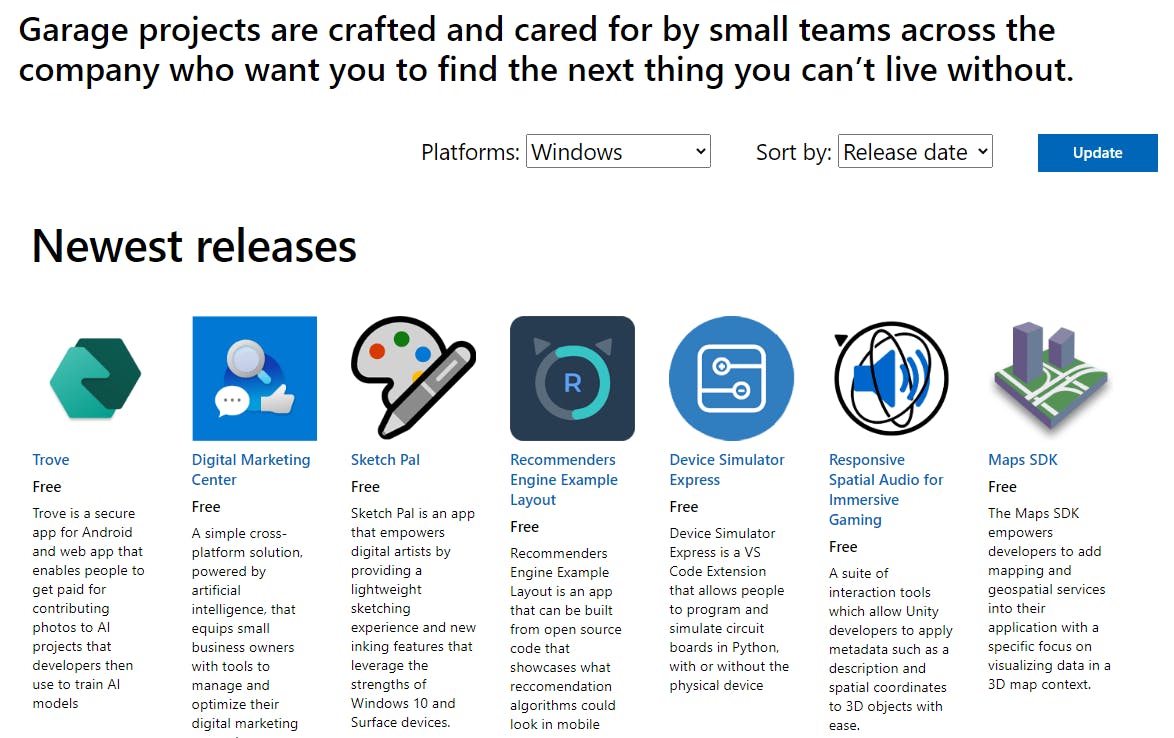This screenshot has height=738, width=1174.
Task: Click the Free label under Trove
Action: pyautogui.click(x=47, y=487)
